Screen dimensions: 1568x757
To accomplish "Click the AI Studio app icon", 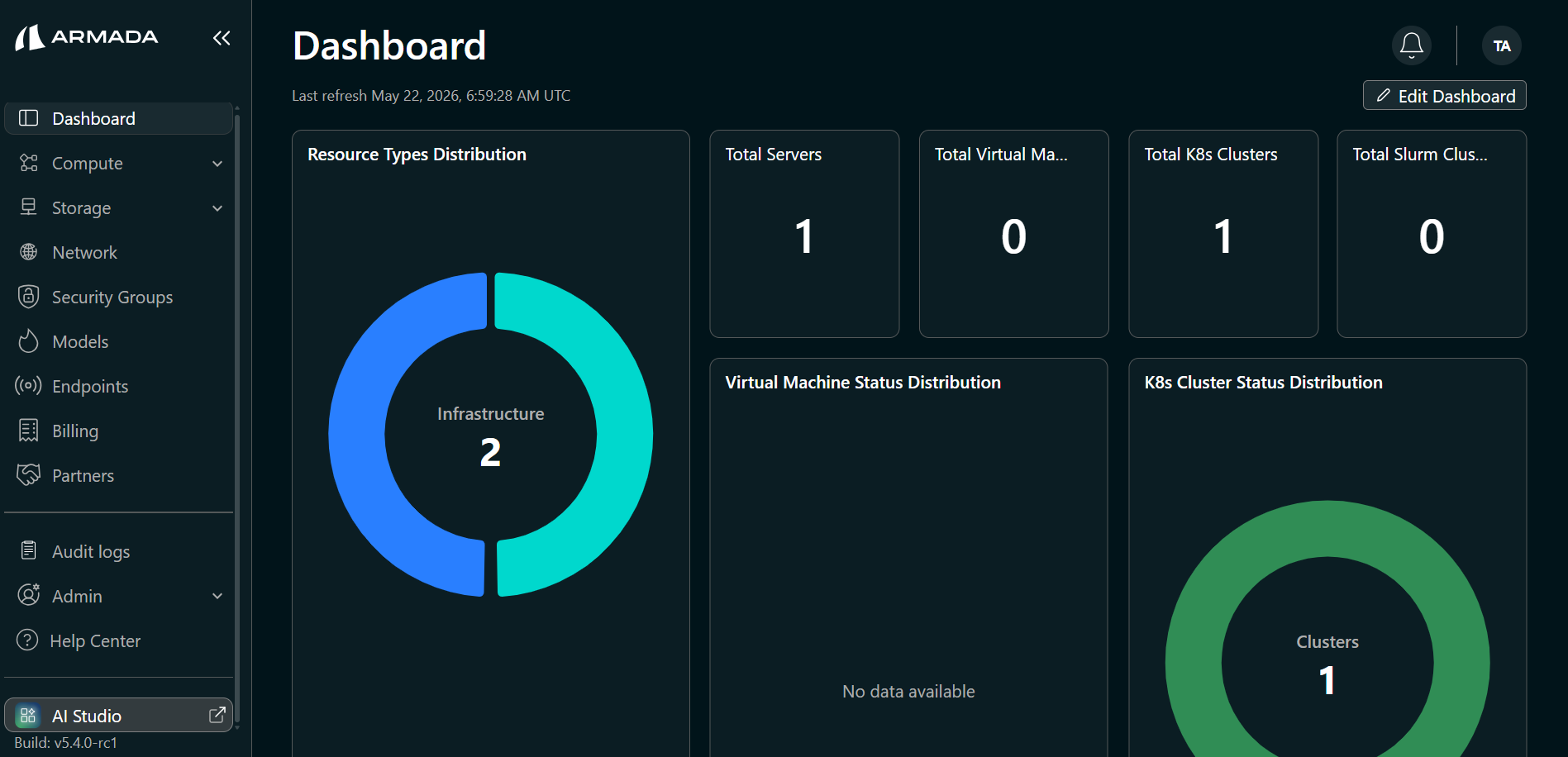I will point(28,716).
